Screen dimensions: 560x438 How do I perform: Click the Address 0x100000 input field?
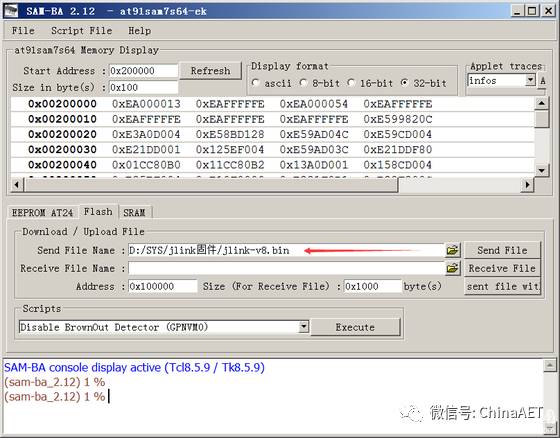point(162,286)
